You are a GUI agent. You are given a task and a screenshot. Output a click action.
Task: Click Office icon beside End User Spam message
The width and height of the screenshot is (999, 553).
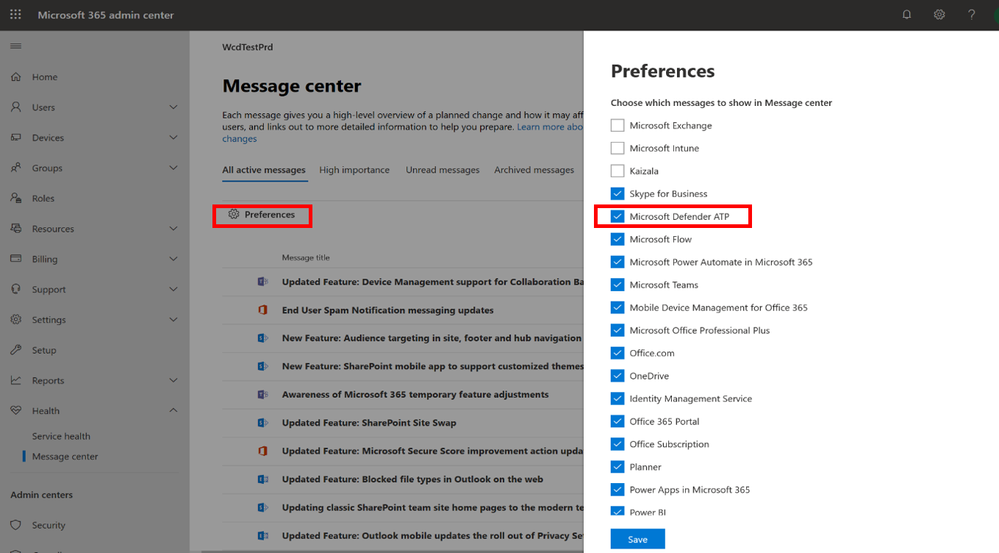coord(262,310)
